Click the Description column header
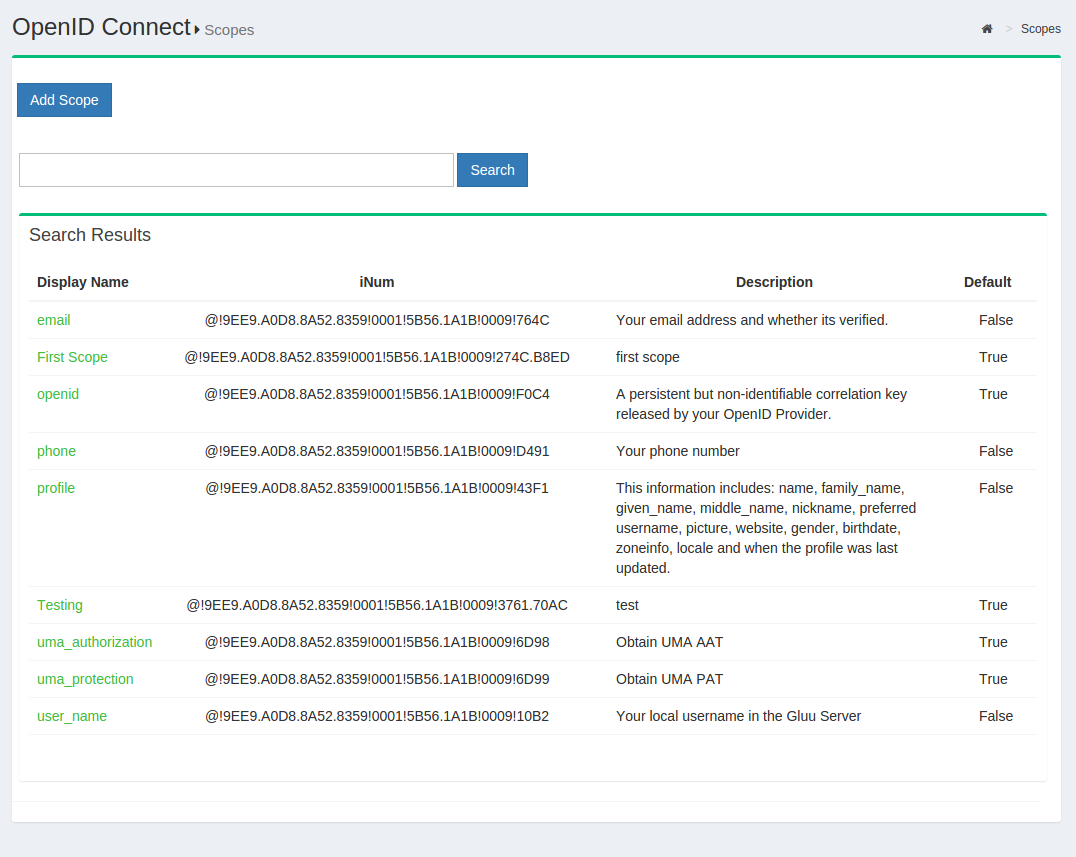The width and height of the screenshot is (1076, 857). (x=774, y=282)
